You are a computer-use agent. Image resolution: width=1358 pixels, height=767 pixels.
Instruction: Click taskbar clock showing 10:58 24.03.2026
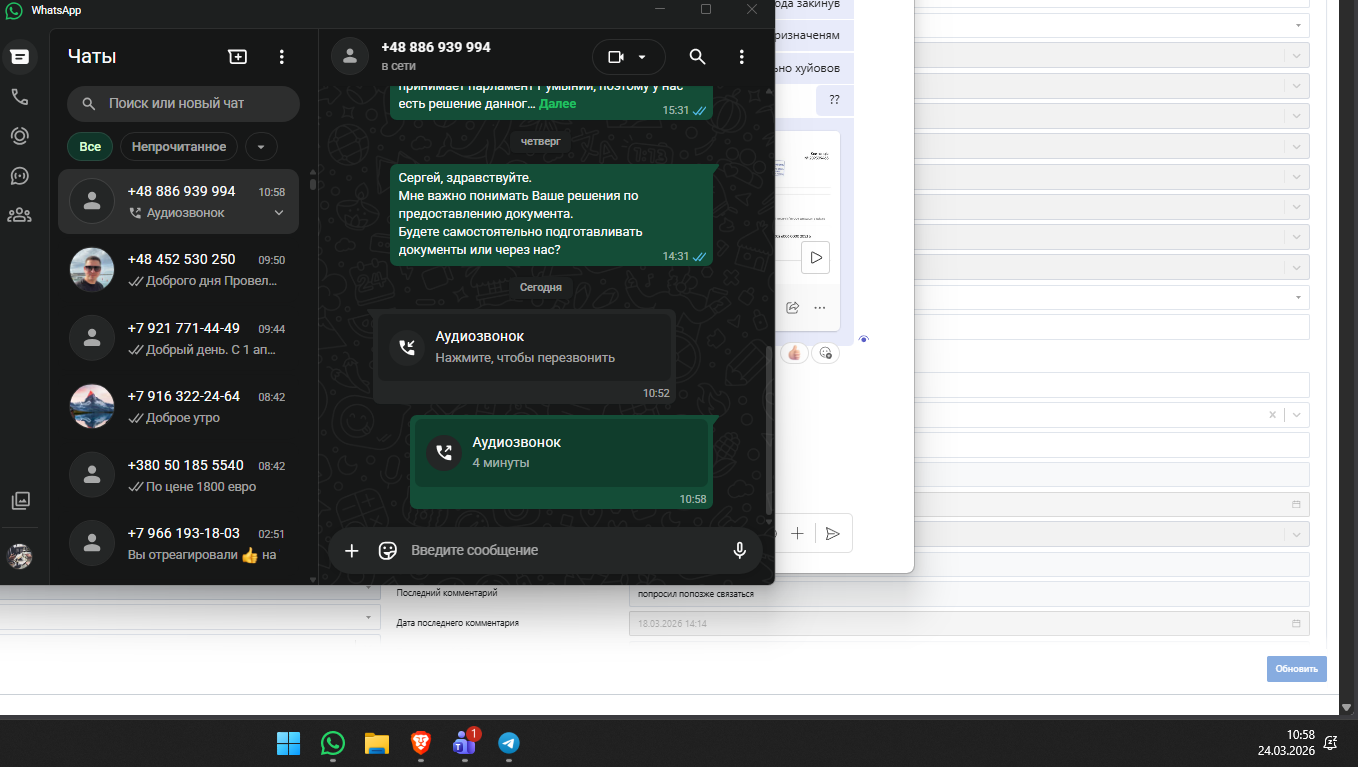[x=1286, y=742]
